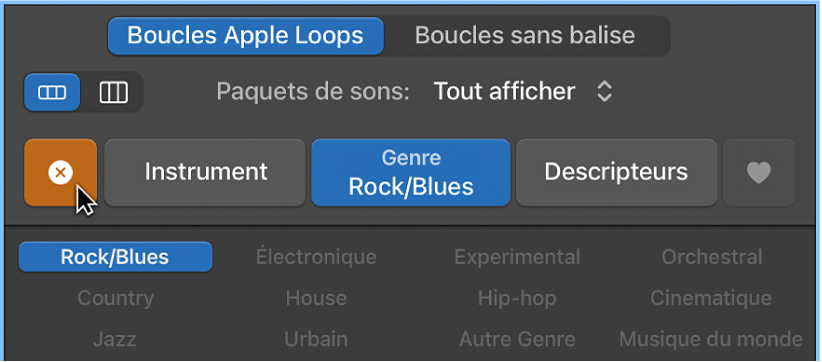Switch to column view icon
This screenshot has width=822, height=362.
(x=113, y=93)
